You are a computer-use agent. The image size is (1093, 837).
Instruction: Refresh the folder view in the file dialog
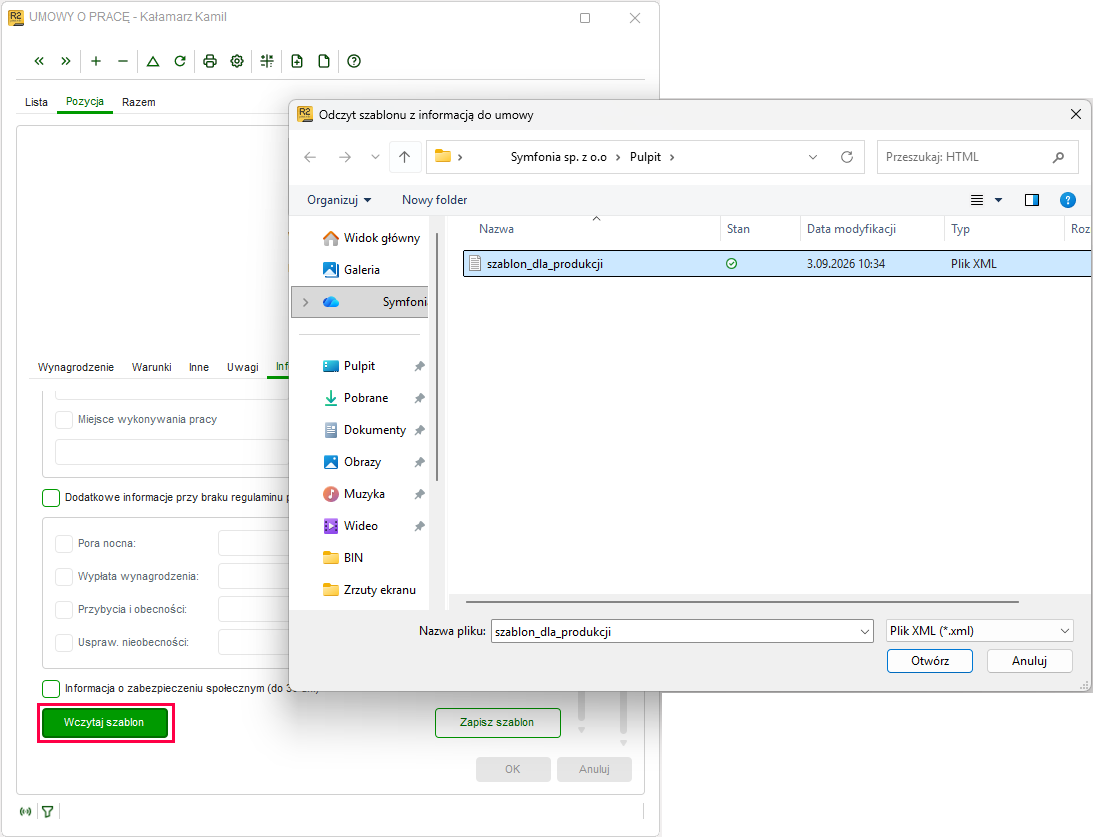tap(847, 157)
